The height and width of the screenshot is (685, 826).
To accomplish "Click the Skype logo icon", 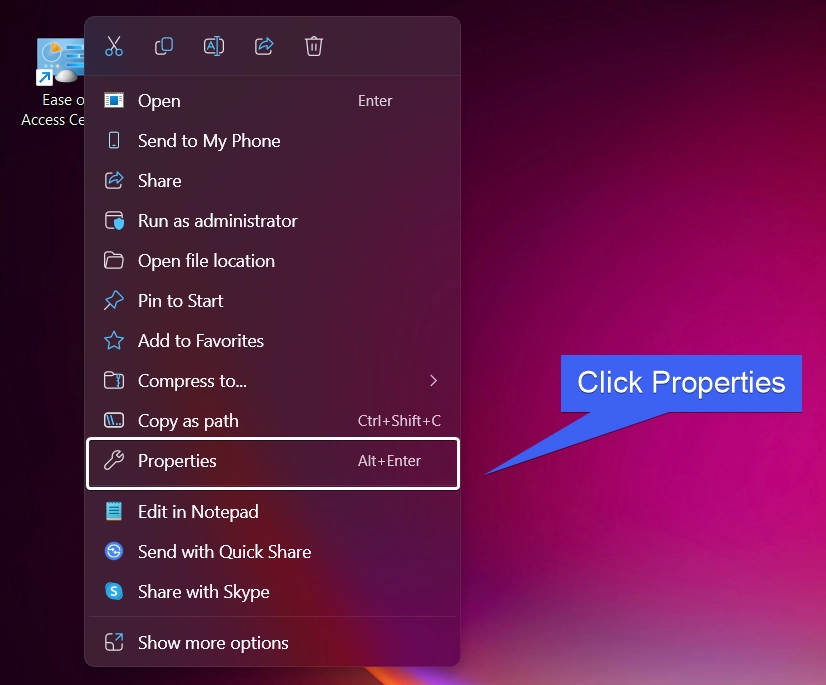I will pyautogui.click(x=114, y=591).
